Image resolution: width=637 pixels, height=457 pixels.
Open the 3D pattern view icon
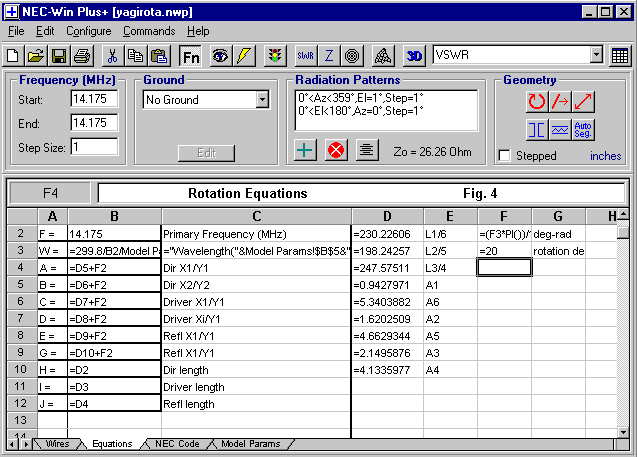click(x=415, y=56)
